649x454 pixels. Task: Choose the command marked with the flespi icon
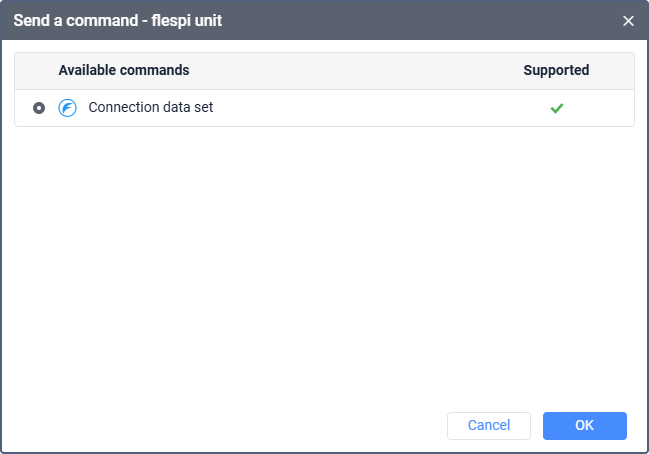point(324,108)
